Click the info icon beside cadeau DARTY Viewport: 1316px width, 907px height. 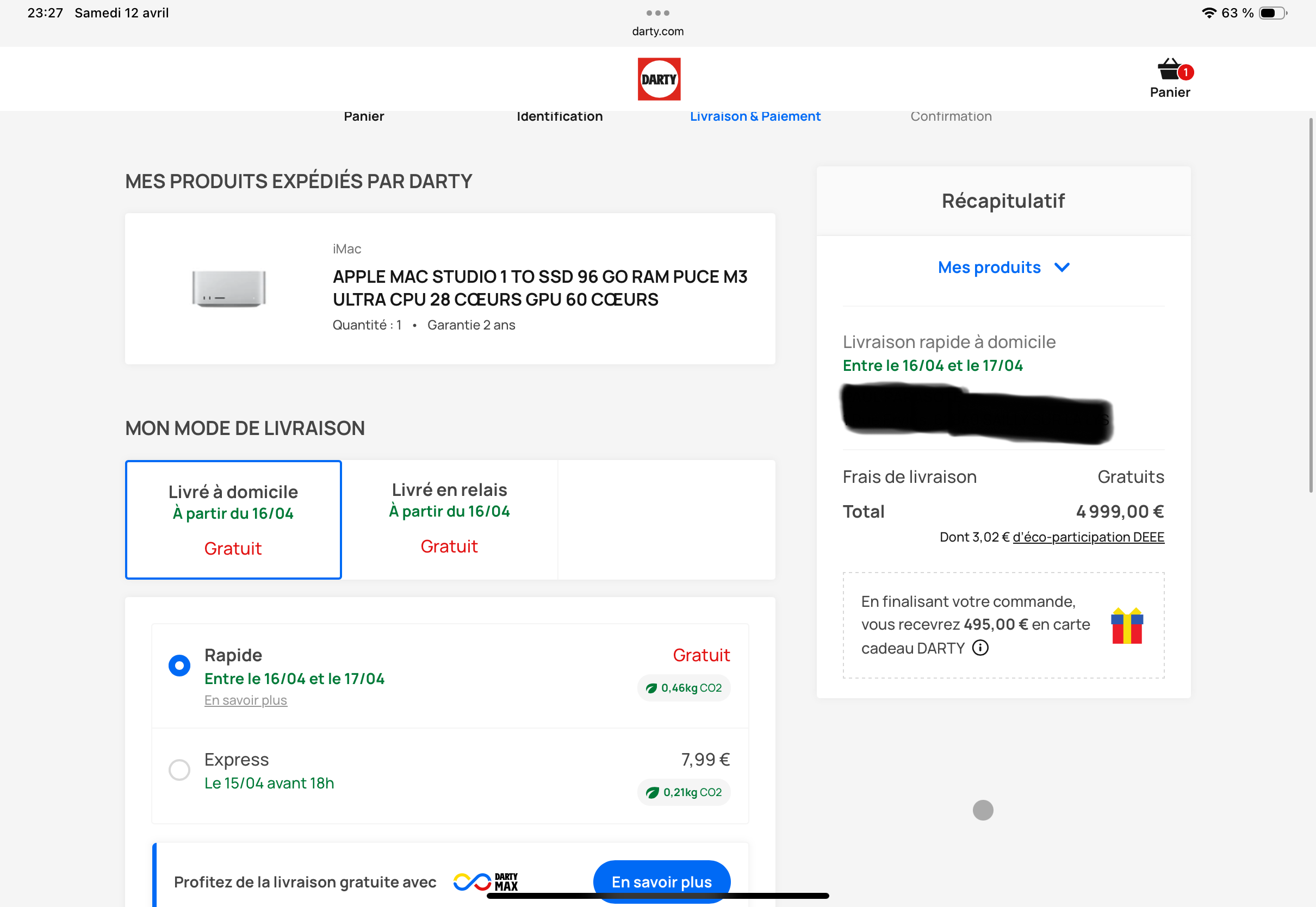tap(980, 648)
